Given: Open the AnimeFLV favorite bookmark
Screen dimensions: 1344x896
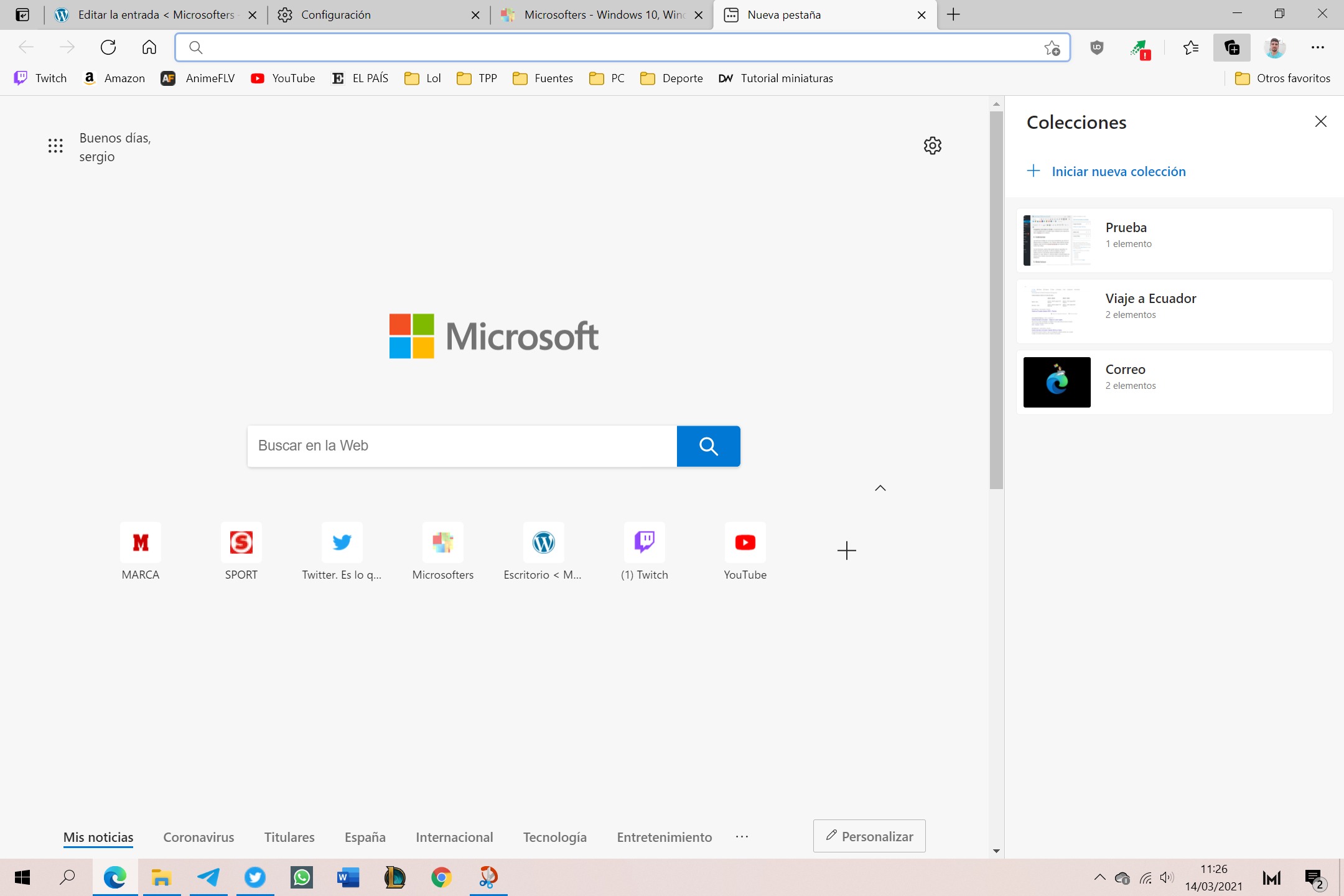Looking at the screenshot, I should [198, 78].
